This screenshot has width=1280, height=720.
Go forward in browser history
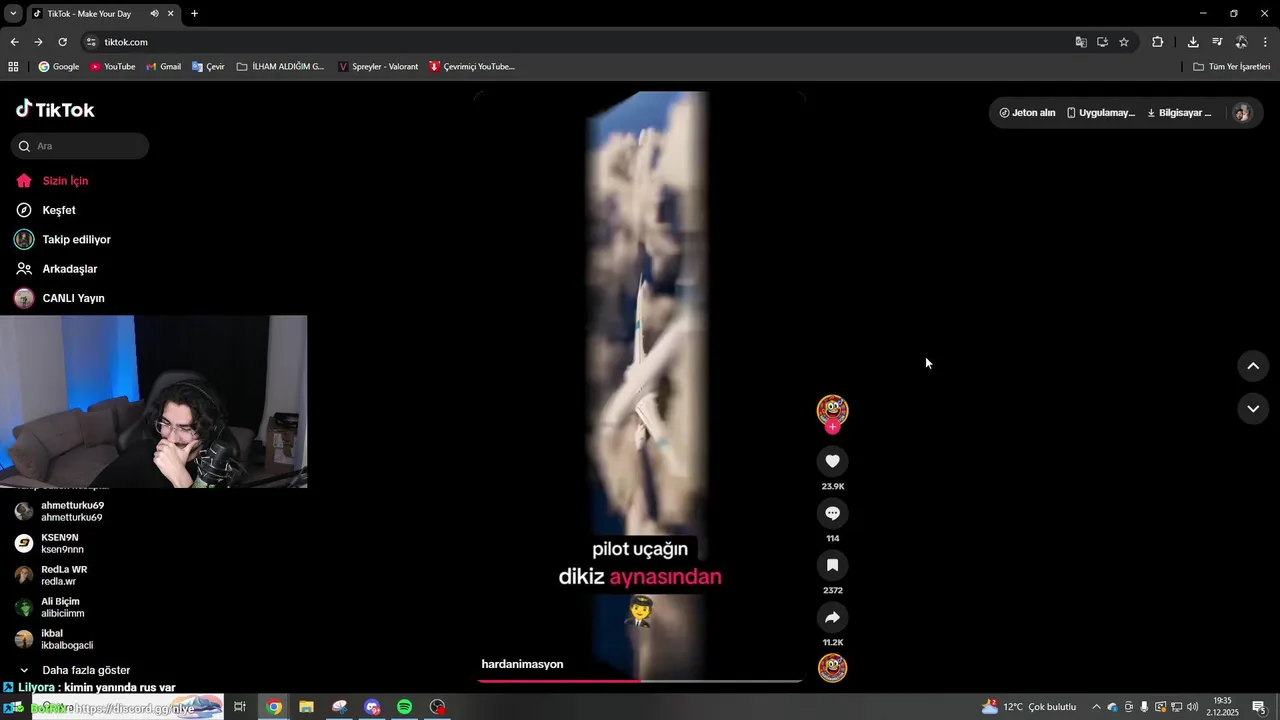pyautogui.click(x=38, y=42)
